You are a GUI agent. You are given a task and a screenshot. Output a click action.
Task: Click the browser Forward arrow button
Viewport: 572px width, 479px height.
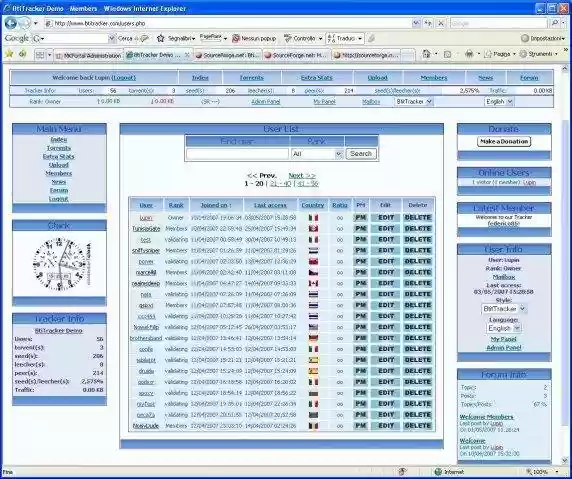tap(24, 23)
